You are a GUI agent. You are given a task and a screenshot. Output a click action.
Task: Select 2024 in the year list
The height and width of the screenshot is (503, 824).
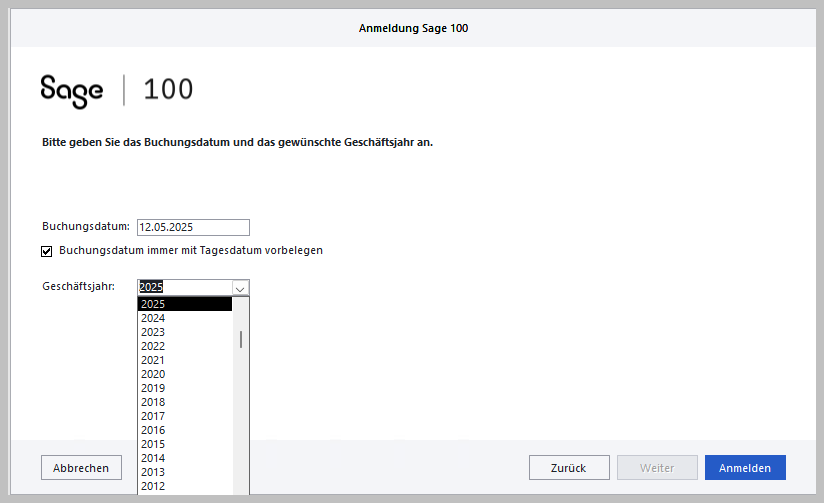(x=184, y=318)
